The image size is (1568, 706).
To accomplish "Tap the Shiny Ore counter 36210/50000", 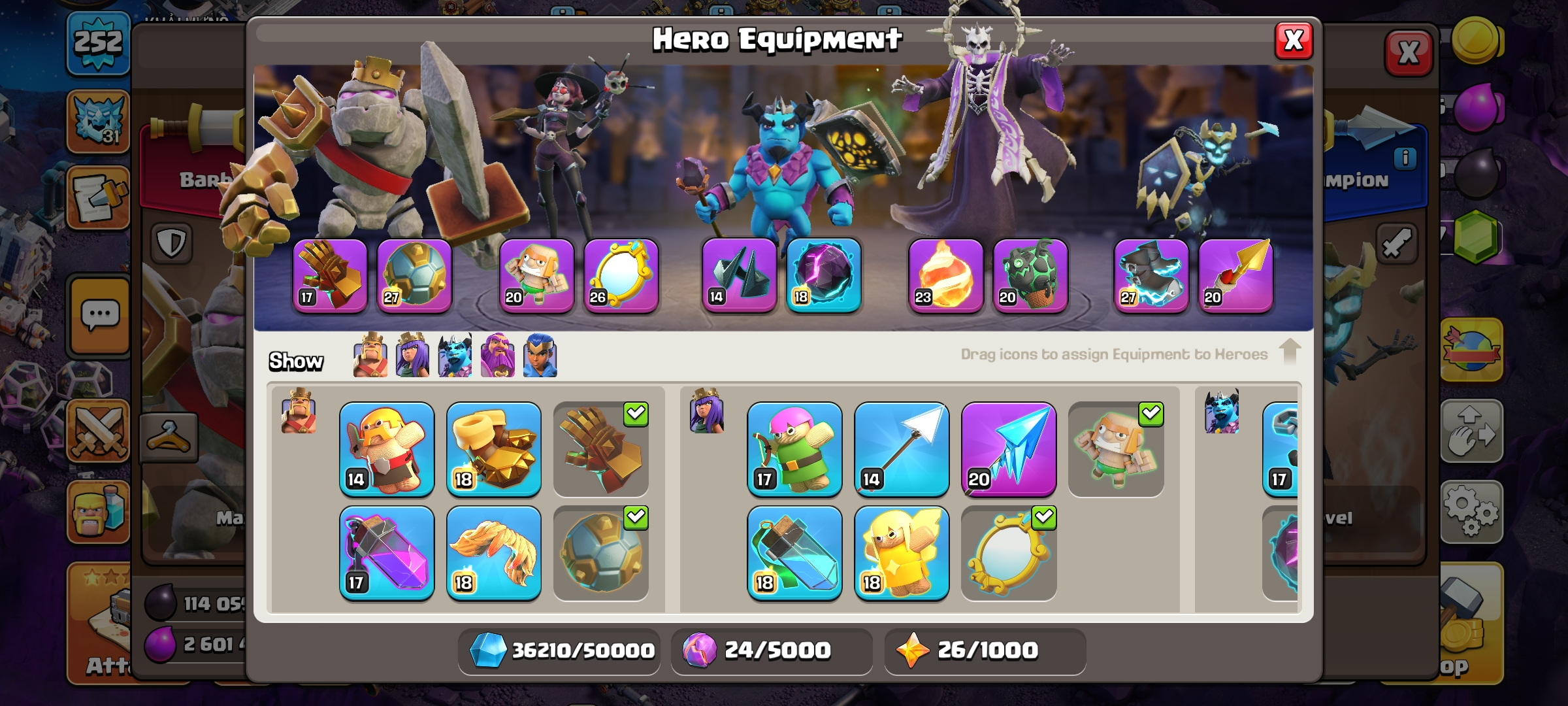I will 561,650.
